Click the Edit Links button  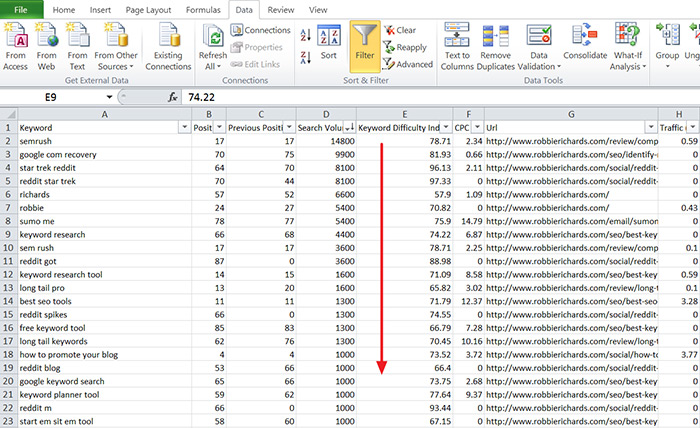(x=255, y=64)
